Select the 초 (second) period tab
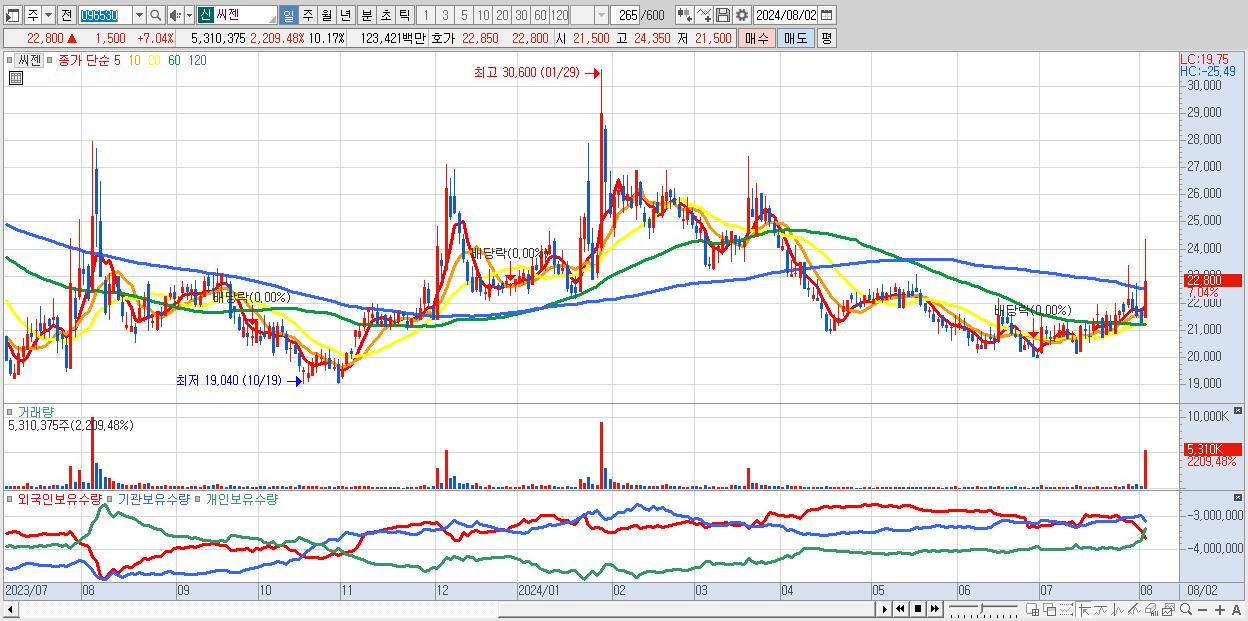The height and width of the screenshot is (621, 1248). [x=385, y=15]
